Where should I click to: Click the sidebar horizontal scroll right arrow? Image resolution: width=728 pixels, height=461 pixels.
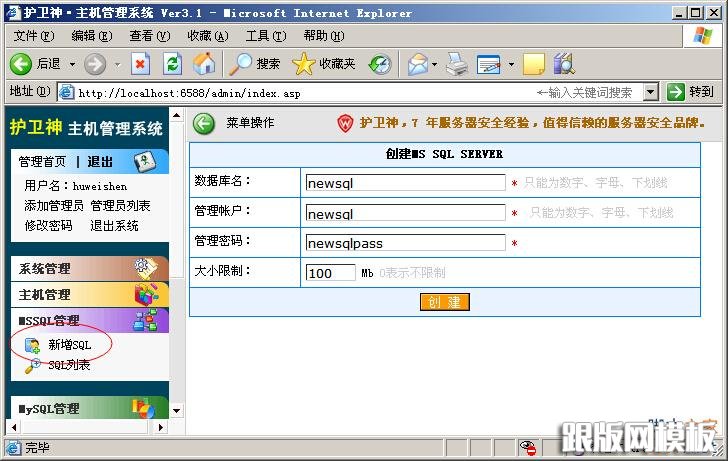pyautogui.click(x=161, y=427)
